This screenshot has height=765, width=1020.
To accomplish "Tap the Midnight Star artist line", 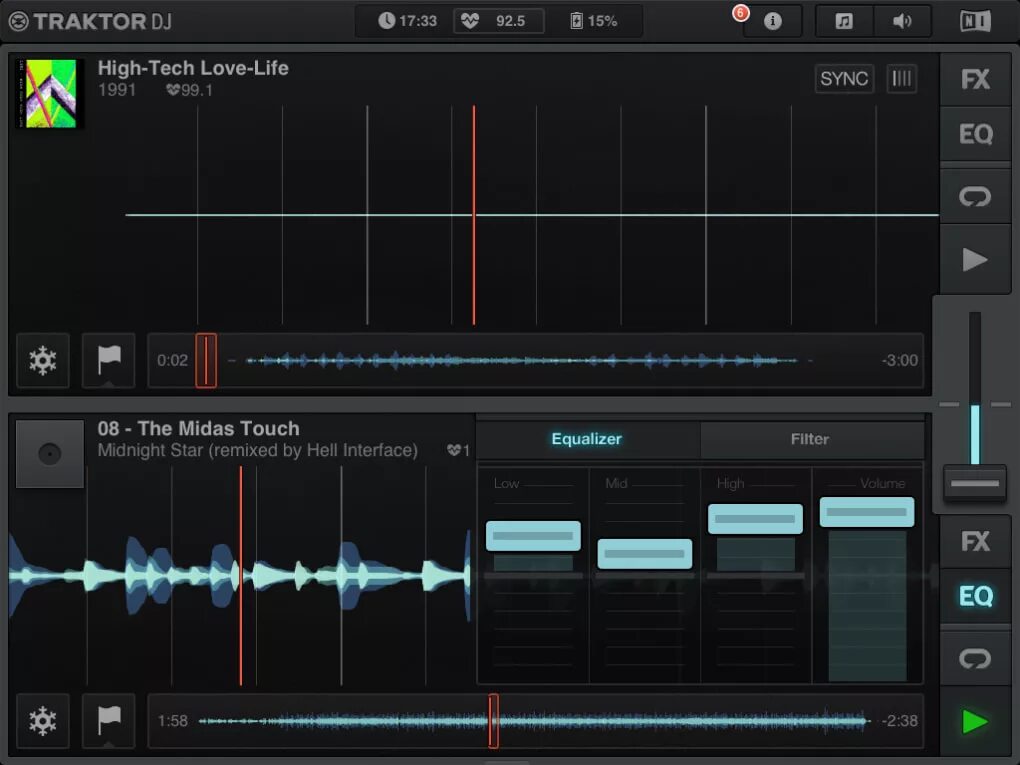I will pos(258,450).
